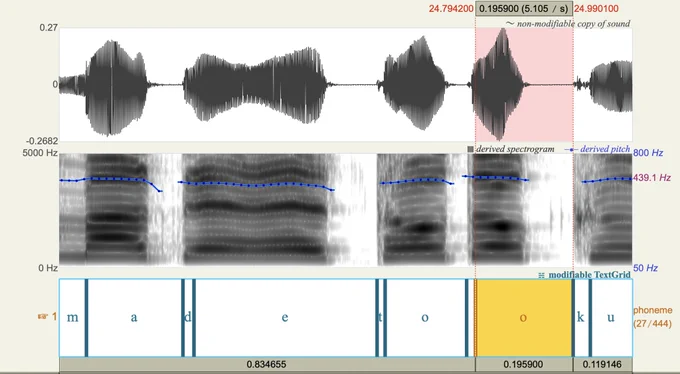Click the pointing-hand tier 1 marker

click(x=47, y=316)
